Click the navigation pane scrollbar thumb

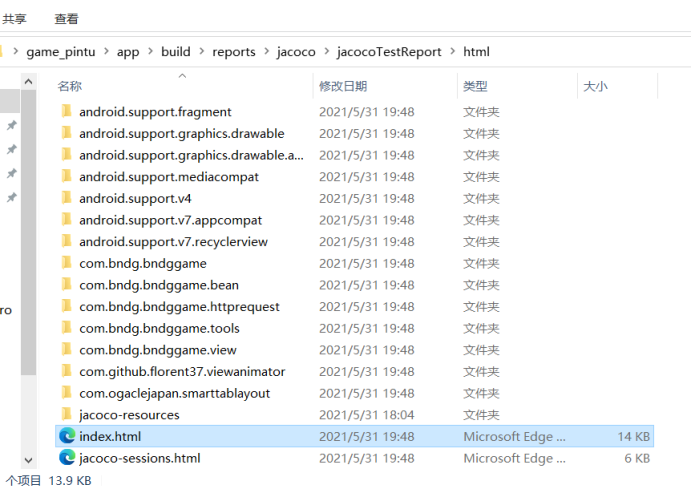click(28, 232)
